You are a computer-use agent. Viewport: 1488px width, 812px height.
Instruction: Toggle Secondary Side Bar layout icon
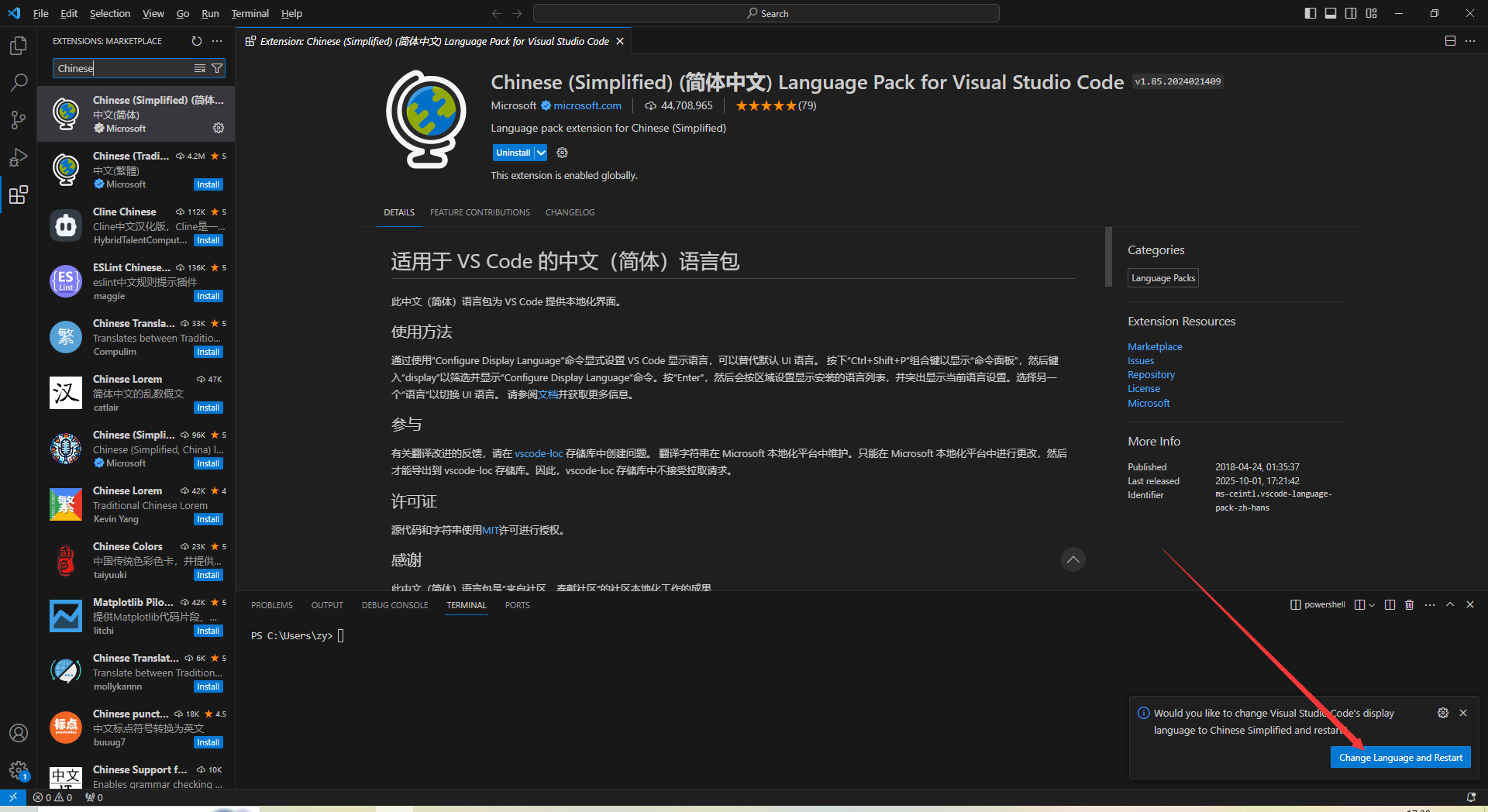(x=1351, y=13)
